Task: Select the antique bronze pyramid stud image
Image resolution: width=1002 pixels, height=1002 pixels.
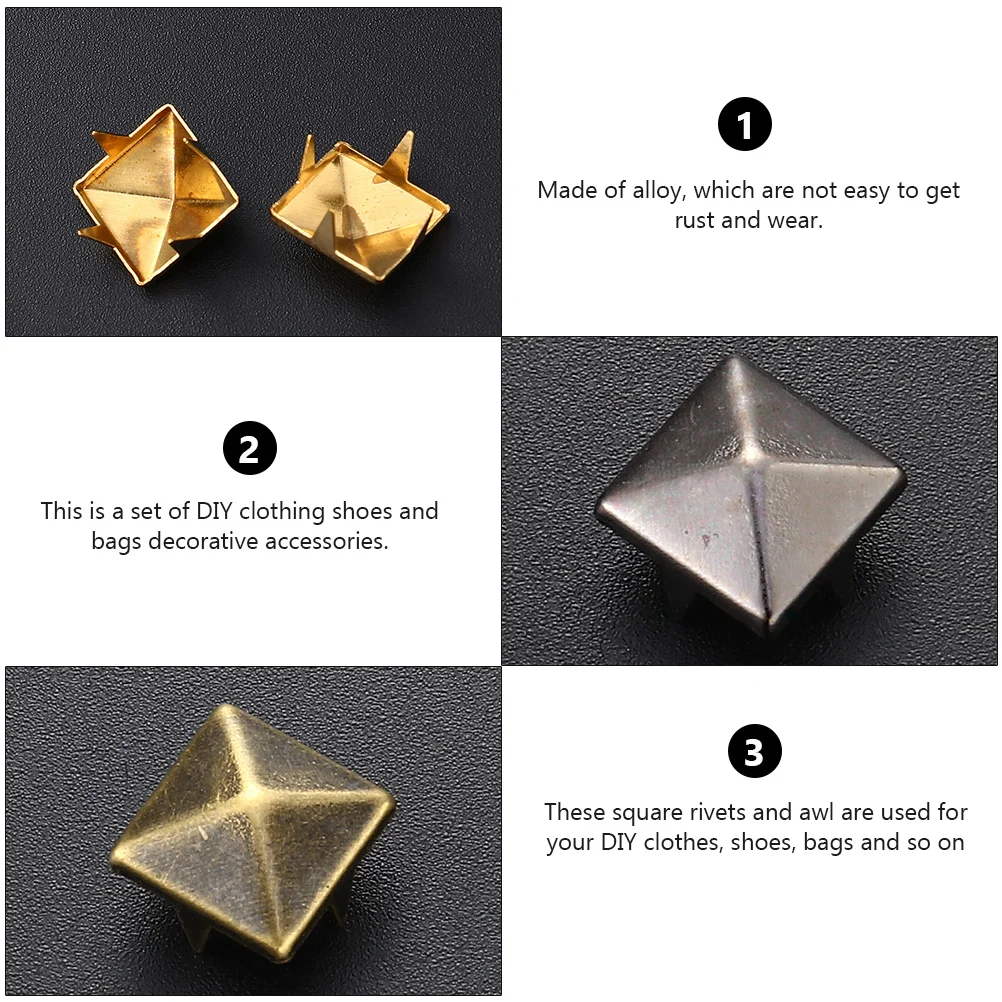Action: pos(253,831)
